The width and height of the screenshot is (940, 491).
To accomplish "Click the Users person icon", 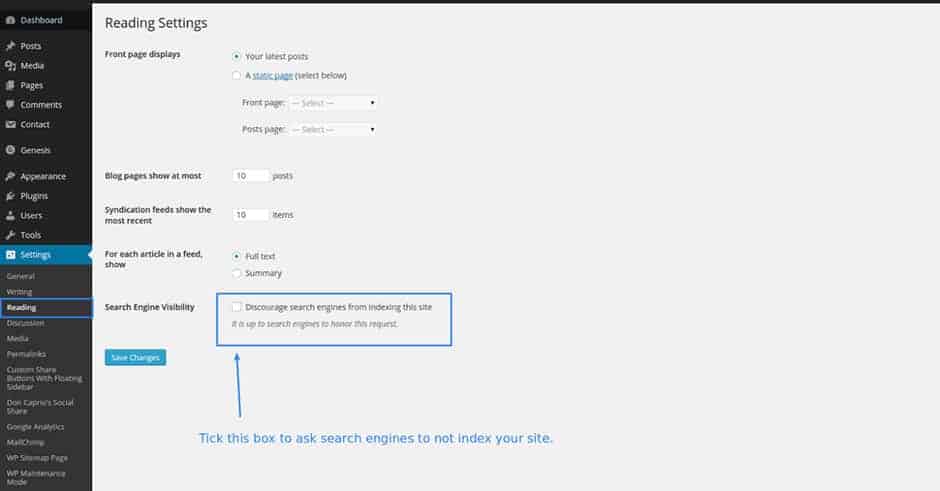I will pyautogui.click(x=10, y=216).
